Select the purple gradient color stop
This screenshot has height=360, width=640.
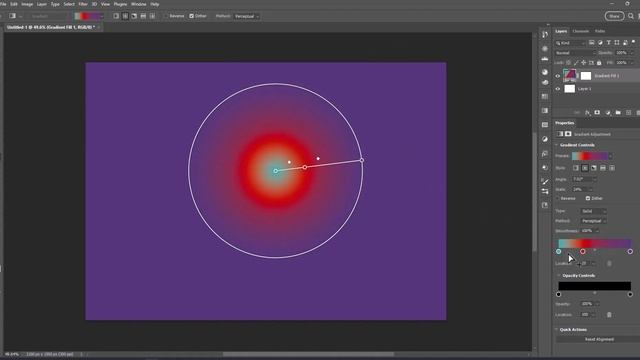point(630,251)
